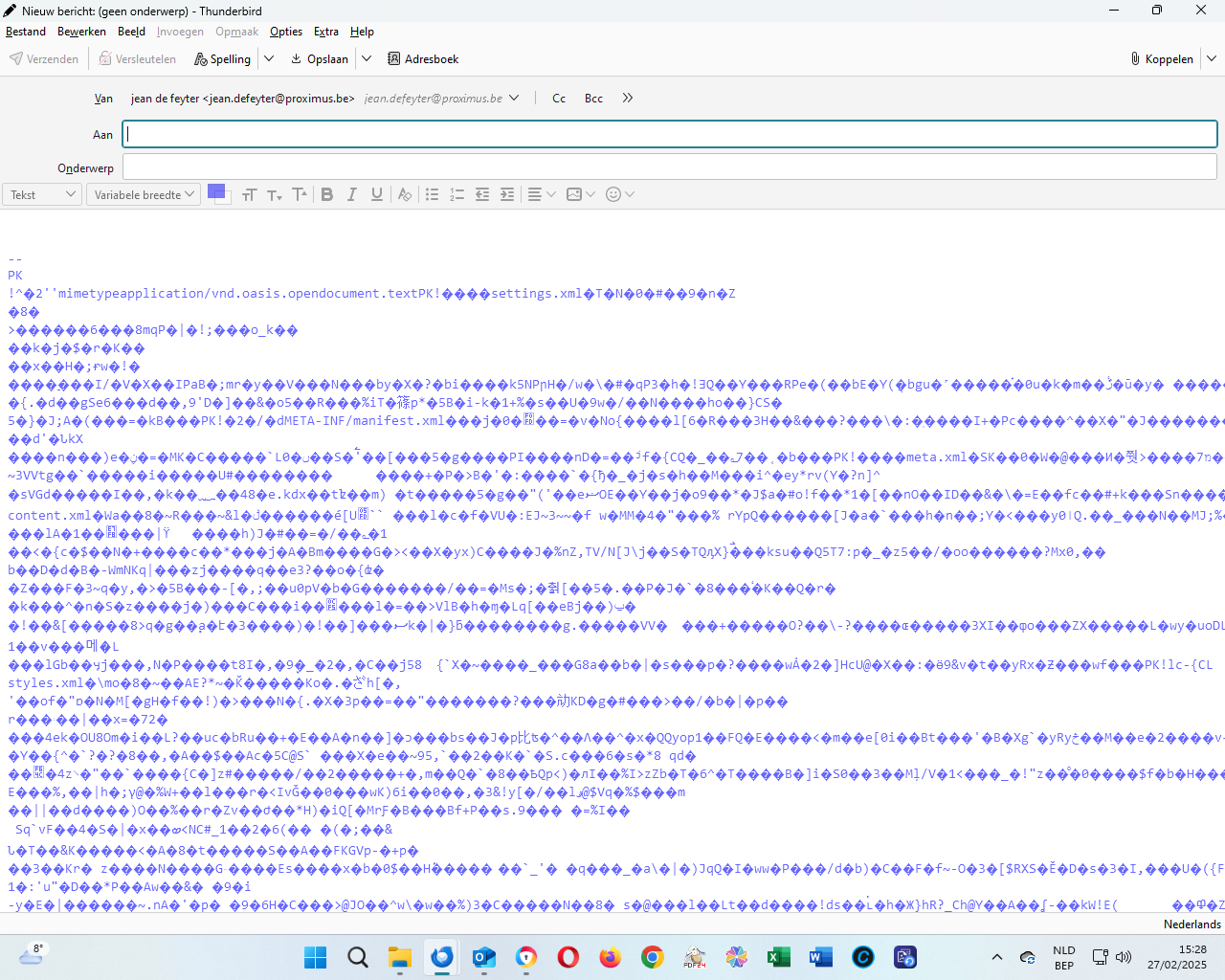Show hidden system tray icons
Viewport: 1225px width, 980px height.
click(997, 957)
